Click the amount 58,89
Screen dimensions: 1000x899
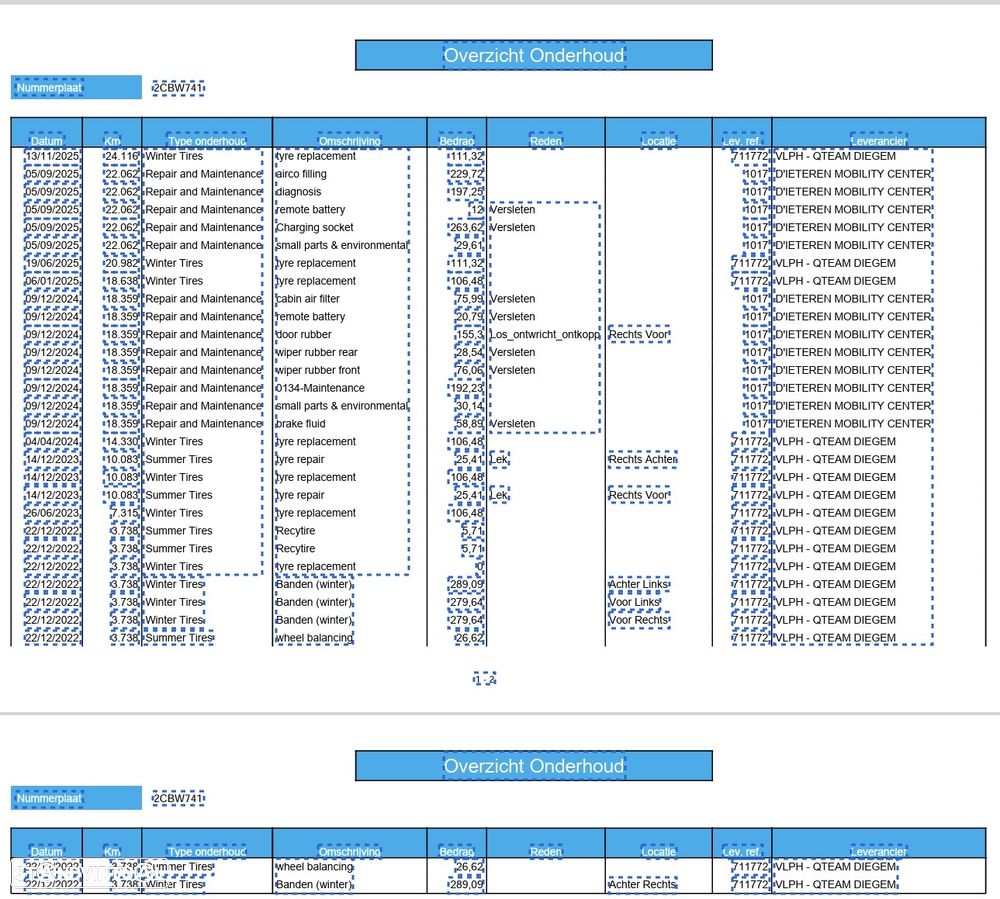(x=469, y=424)
